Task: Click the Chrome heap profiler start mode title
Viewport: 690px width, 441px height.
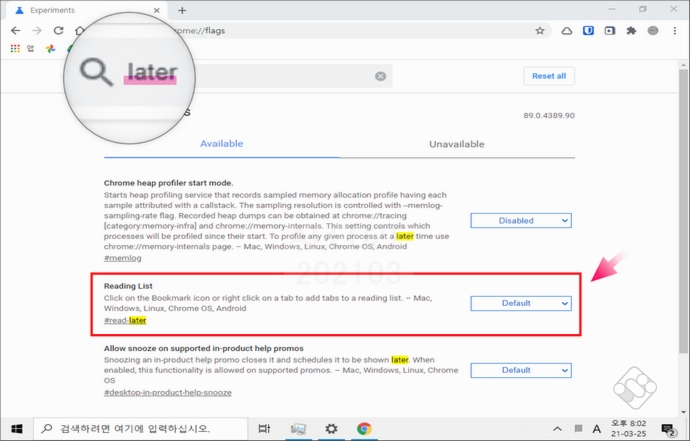Action: 169,183
